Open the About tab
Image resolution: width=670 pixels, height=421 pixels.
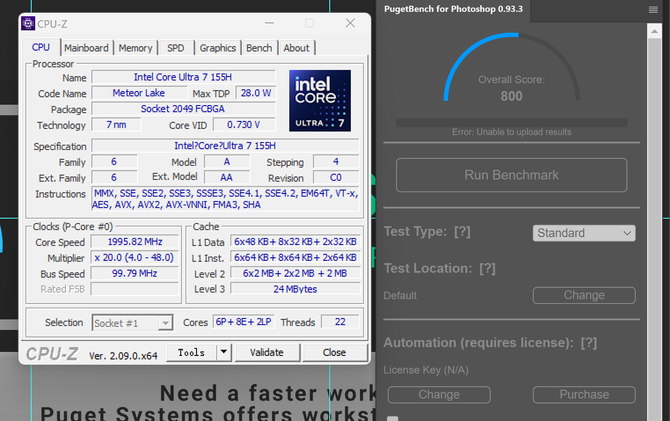coord(297,48)
